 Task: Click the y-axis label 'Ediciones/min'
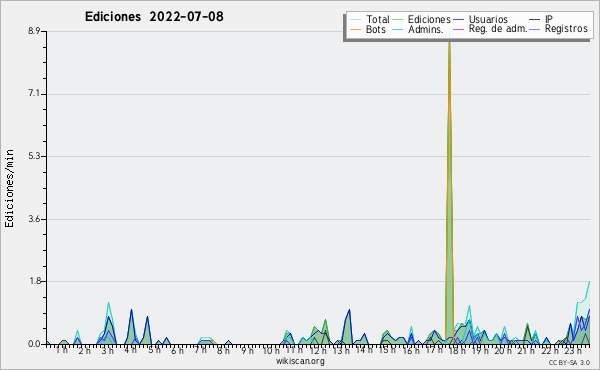tap(9, 188)
